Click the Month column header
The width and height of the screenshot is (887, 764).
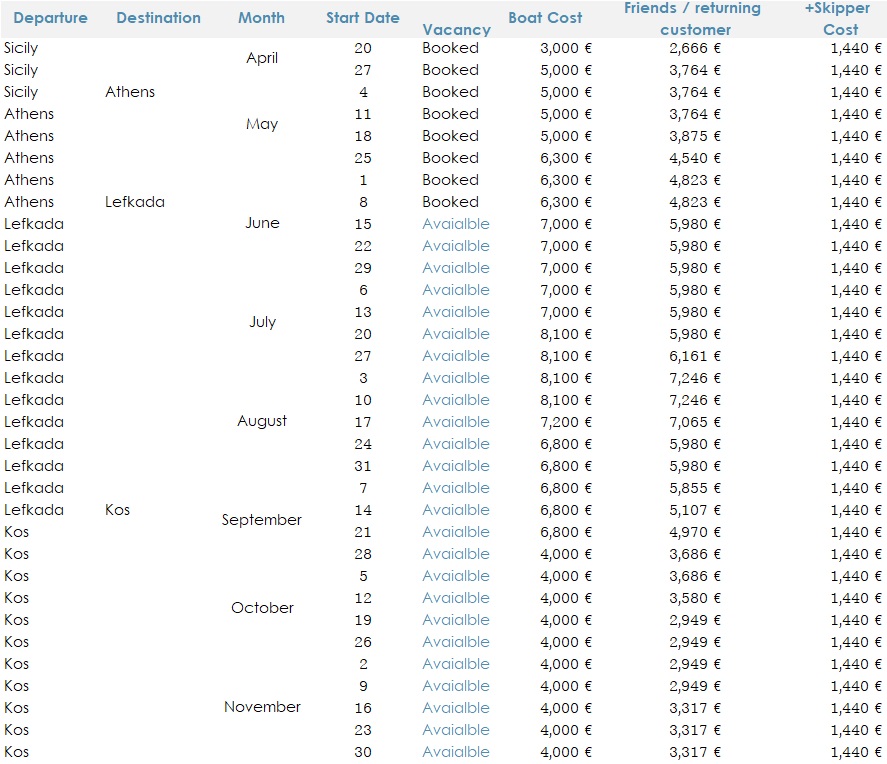tap(261, 18)
